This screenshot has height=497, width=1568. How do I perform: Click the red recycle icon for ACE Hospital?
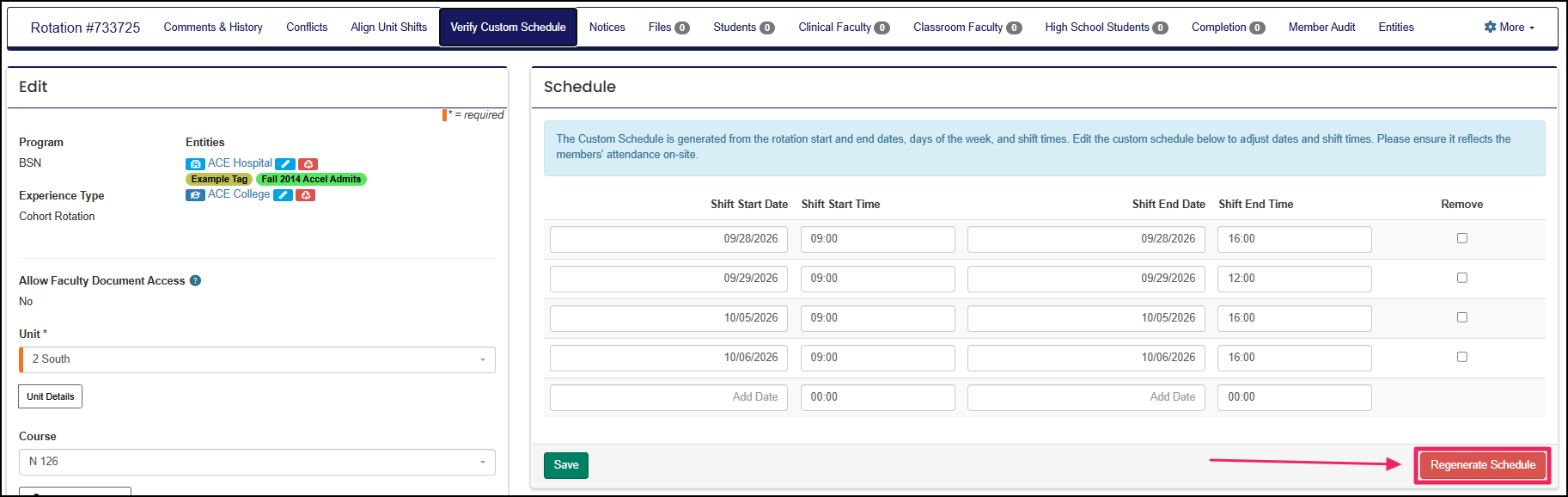tap(308, 164)
